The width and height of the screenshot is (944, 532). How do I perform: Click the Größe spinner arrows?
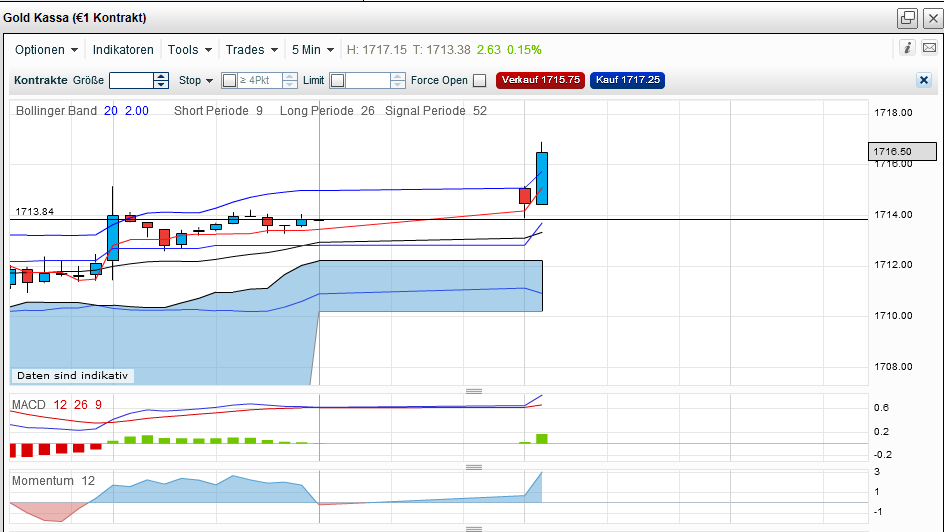[x=161, y=80]
